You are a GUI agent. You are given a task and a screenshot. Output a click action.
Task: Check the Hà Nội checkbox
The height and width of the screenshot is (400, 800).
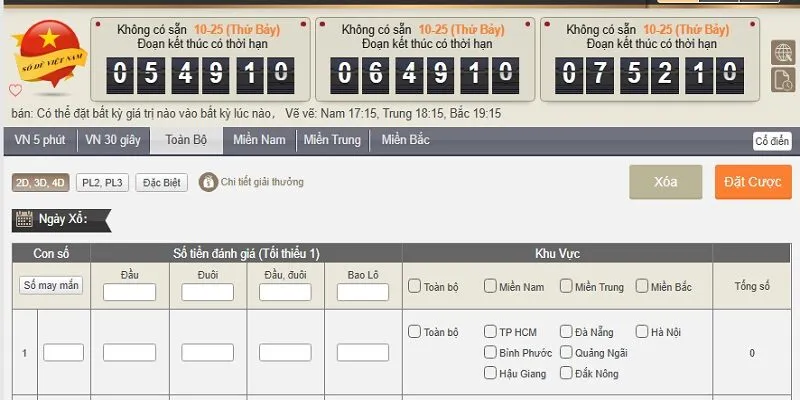[x=642, y=332]
